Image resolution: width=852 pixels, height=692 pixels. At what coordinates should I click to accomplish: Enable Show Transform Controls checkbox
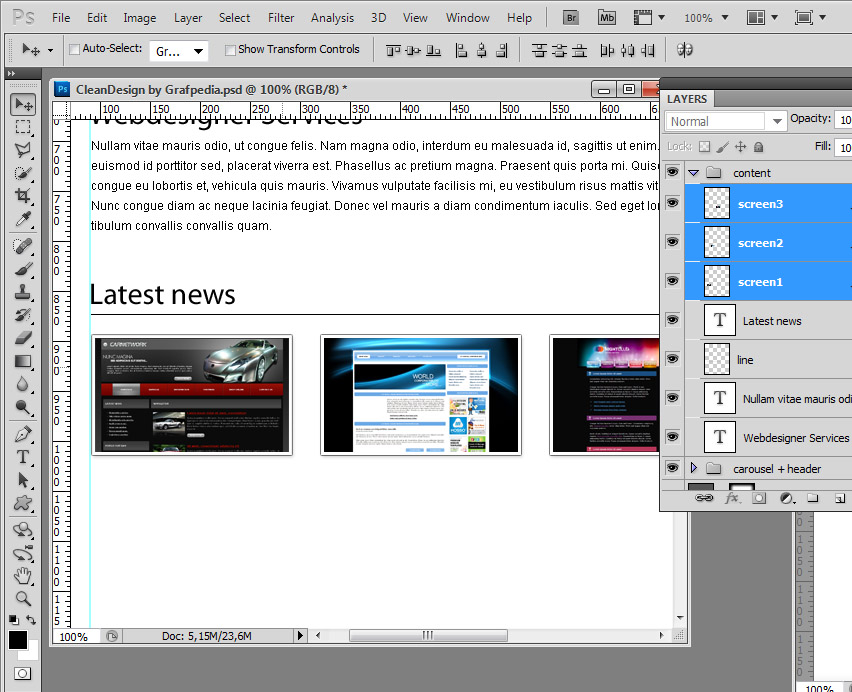[x=230, y=50]
